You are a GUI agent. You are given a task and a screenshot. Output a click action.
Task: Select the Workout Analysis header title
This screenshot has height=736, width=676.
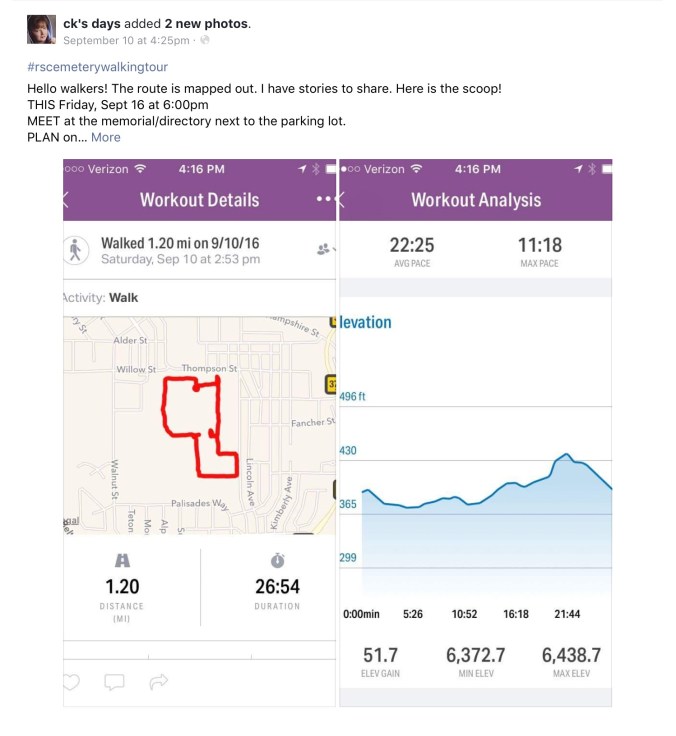[476, 199]
